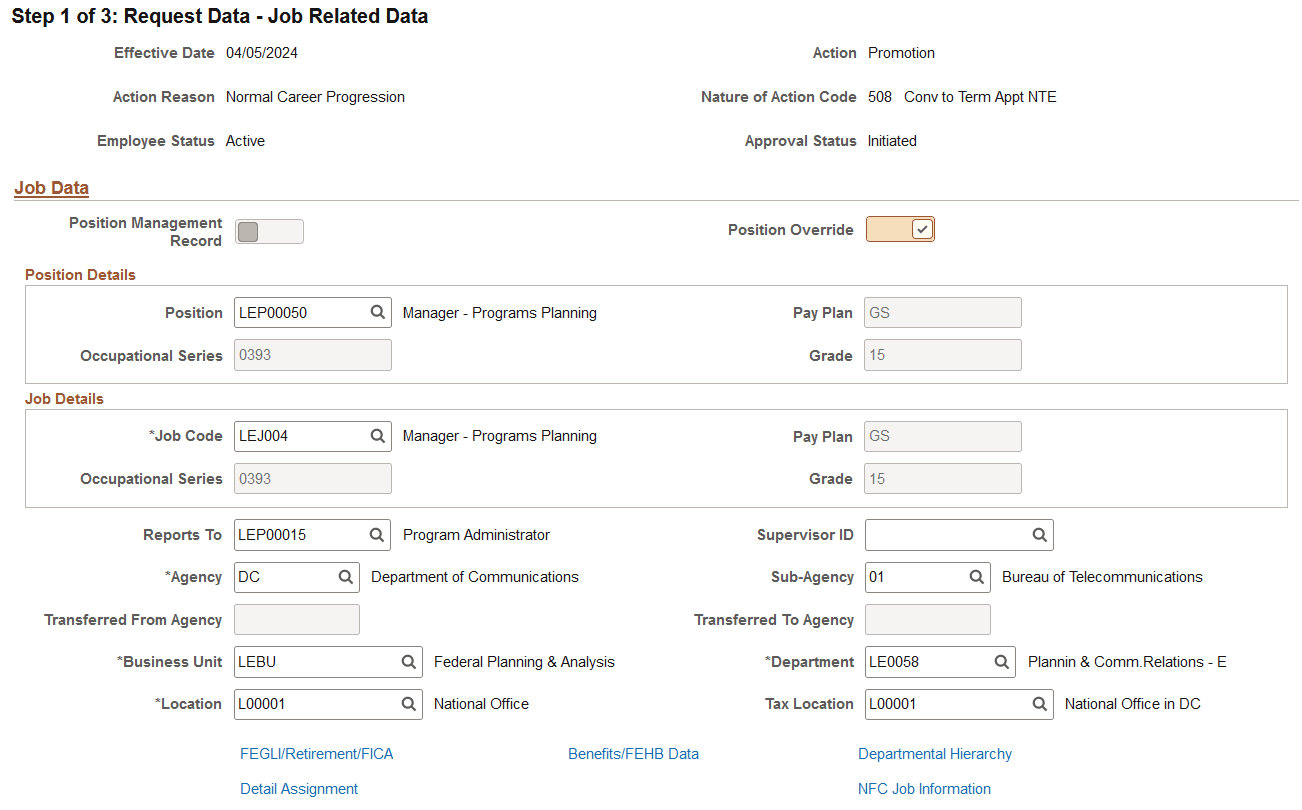The height and width of the screenshot is (810, 1302).
Task: Go to Benefits/FEHB Data link
Action: click(633, 754)
